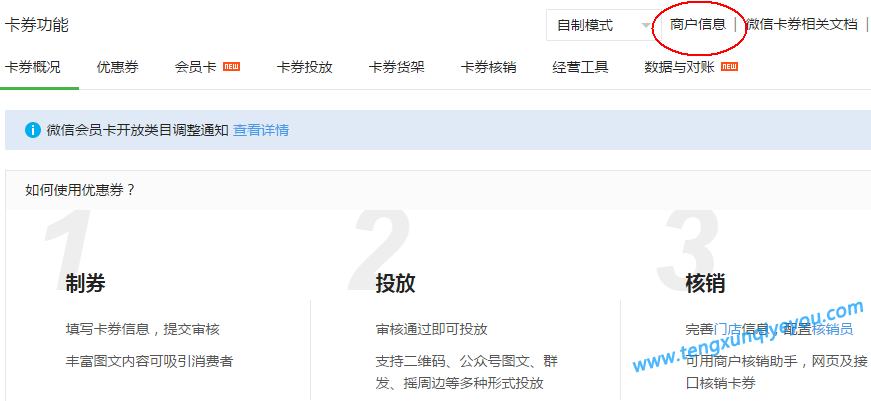871x401 pixels.
Task: Click the 投放 step heading
Action: [395, 284]
